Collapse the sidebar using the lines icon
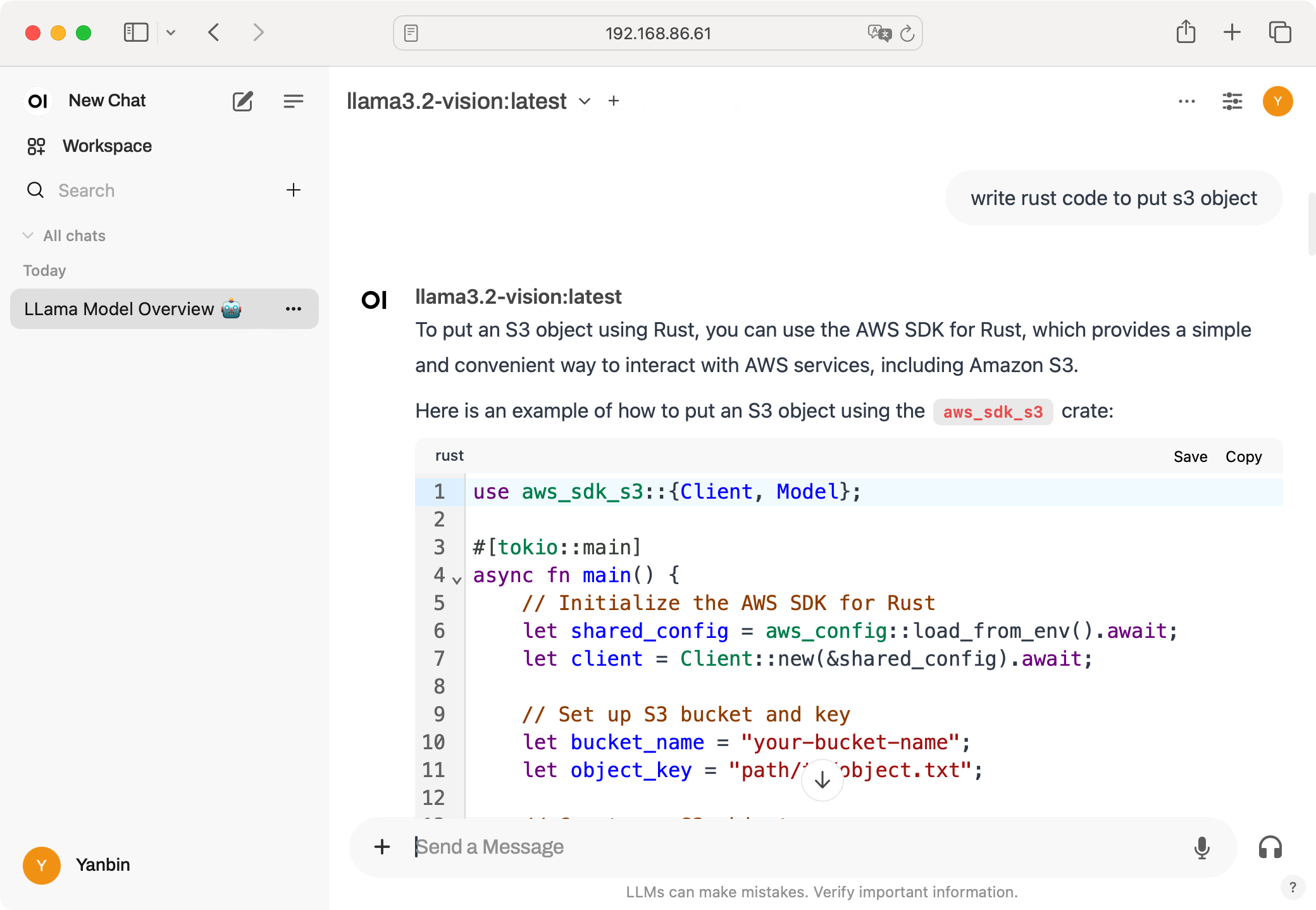The width and height of the screenshot is (1316, 910). tap(293, 101)
